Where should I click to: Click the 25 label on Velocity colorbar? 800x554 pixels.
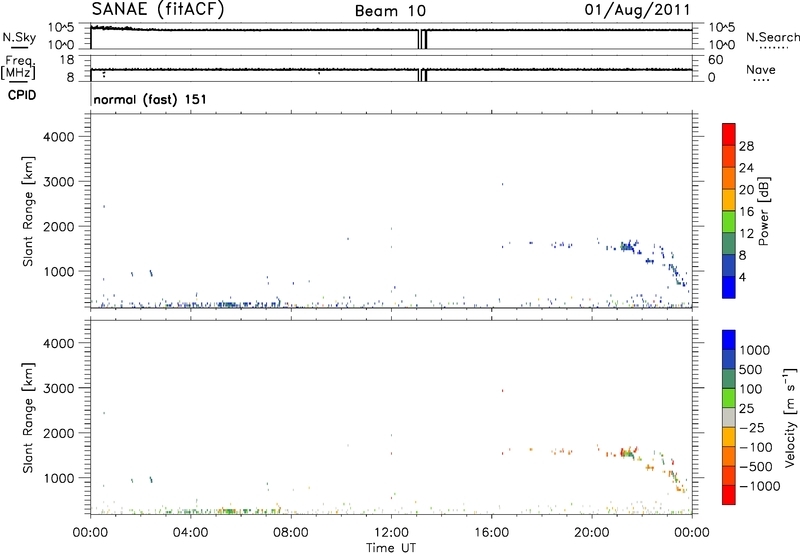[747, 408]
